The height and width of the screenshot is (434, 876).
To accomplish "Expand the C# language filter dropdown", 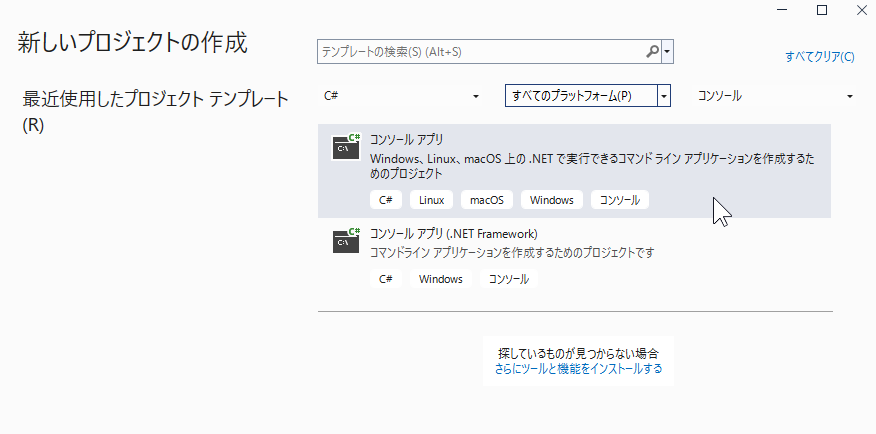I will point(476,96).
